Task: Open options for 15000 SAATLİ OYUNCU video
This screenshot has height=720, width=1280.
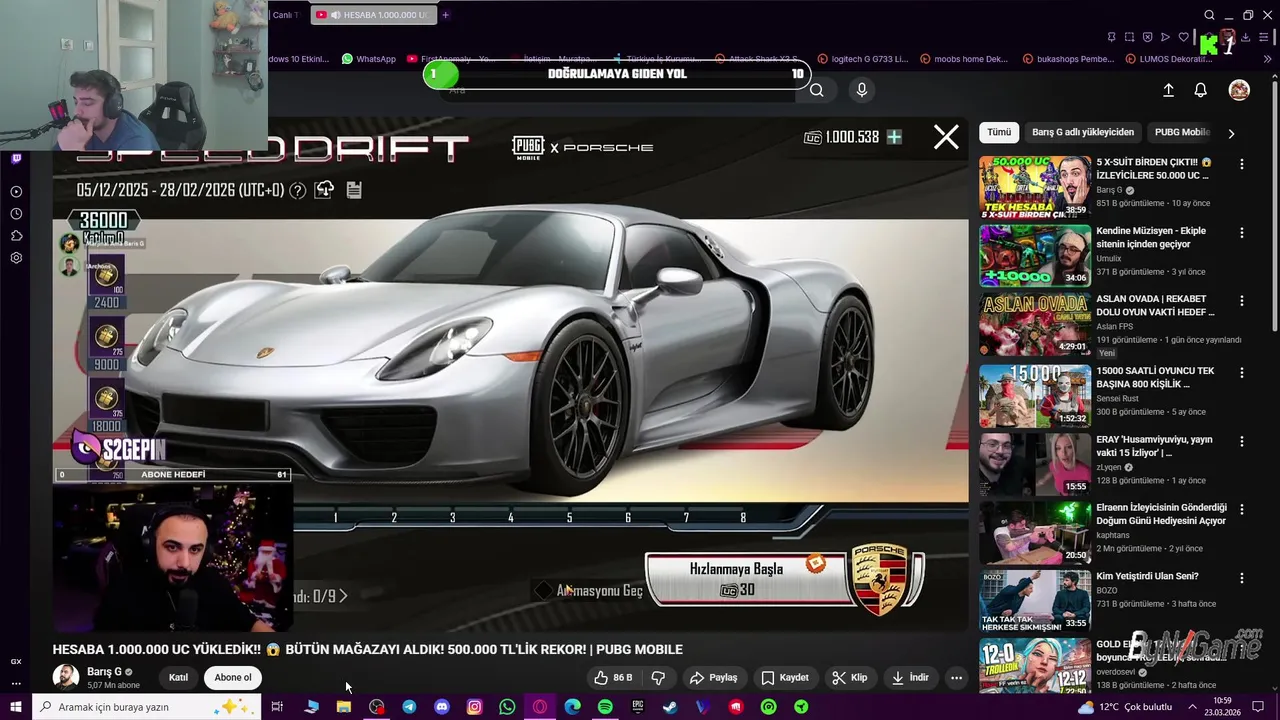Action: 1242,372
